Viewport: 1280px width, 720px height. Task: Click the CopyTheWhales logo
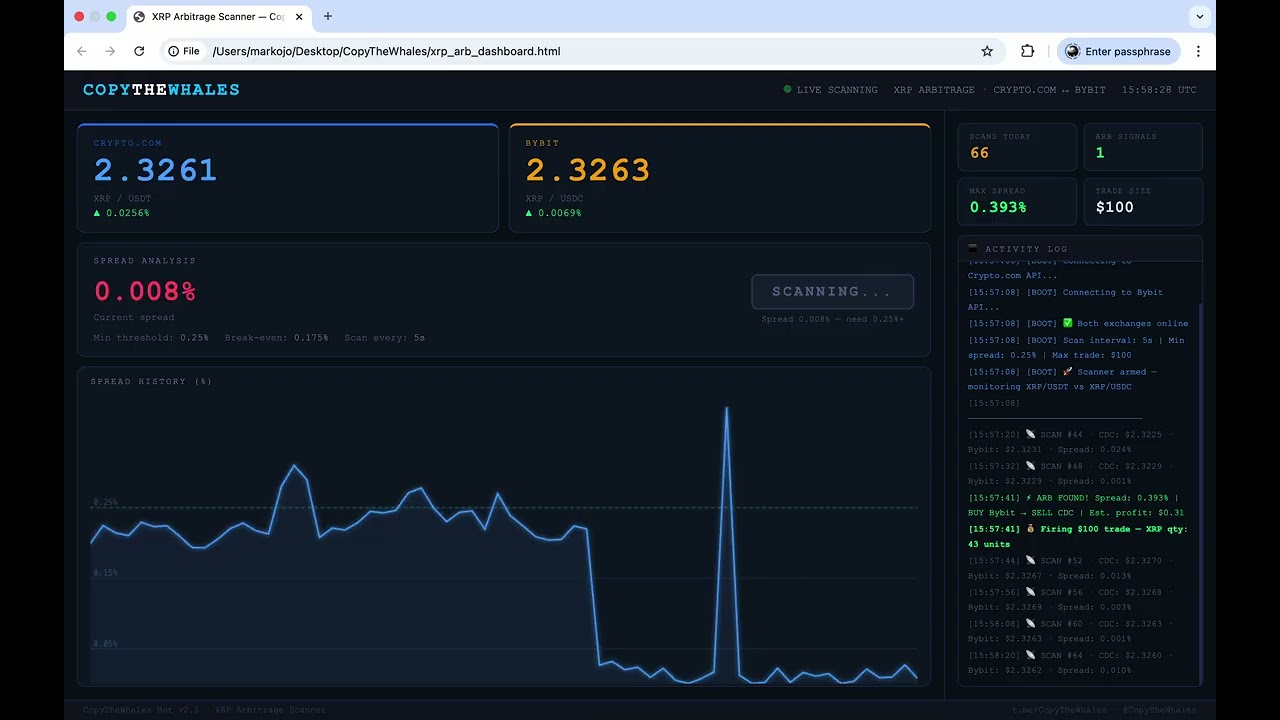pos(161,90)
